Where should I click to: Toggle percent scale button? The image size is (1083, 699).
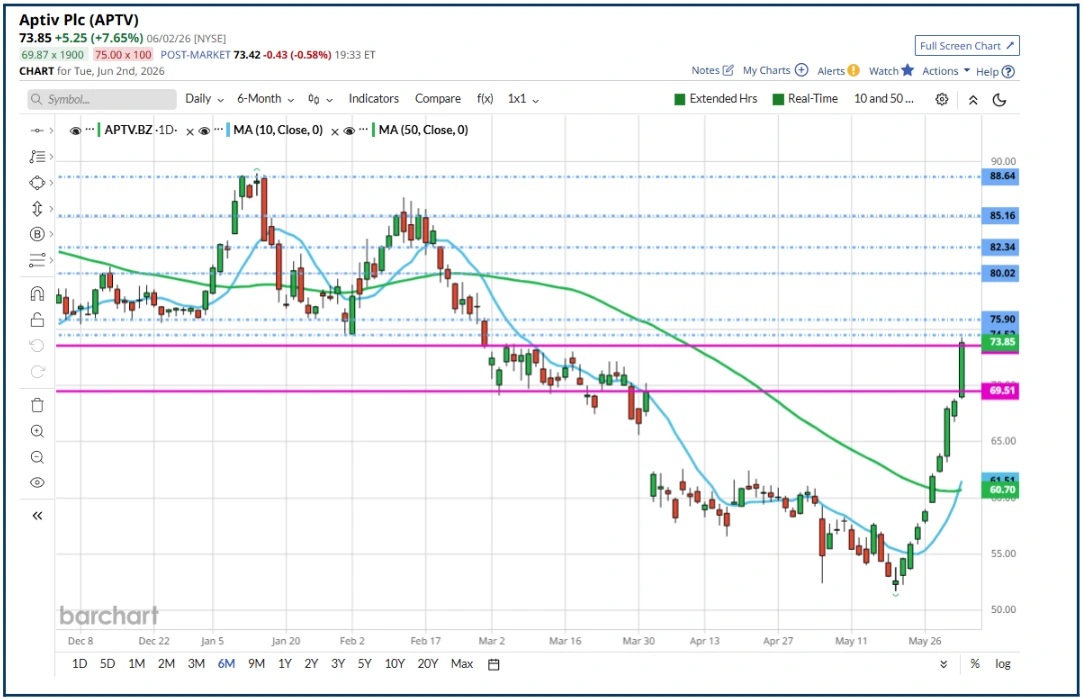975,664
